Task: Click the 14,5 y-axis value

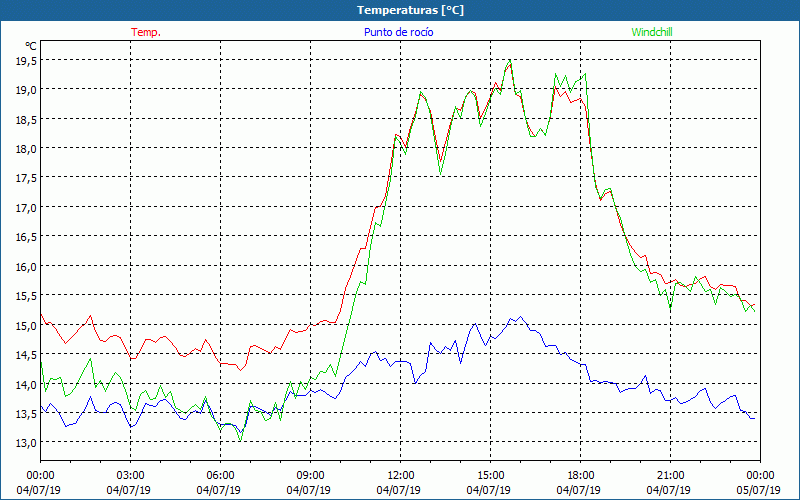Action: pyautogui.click(x=26, y=355)
